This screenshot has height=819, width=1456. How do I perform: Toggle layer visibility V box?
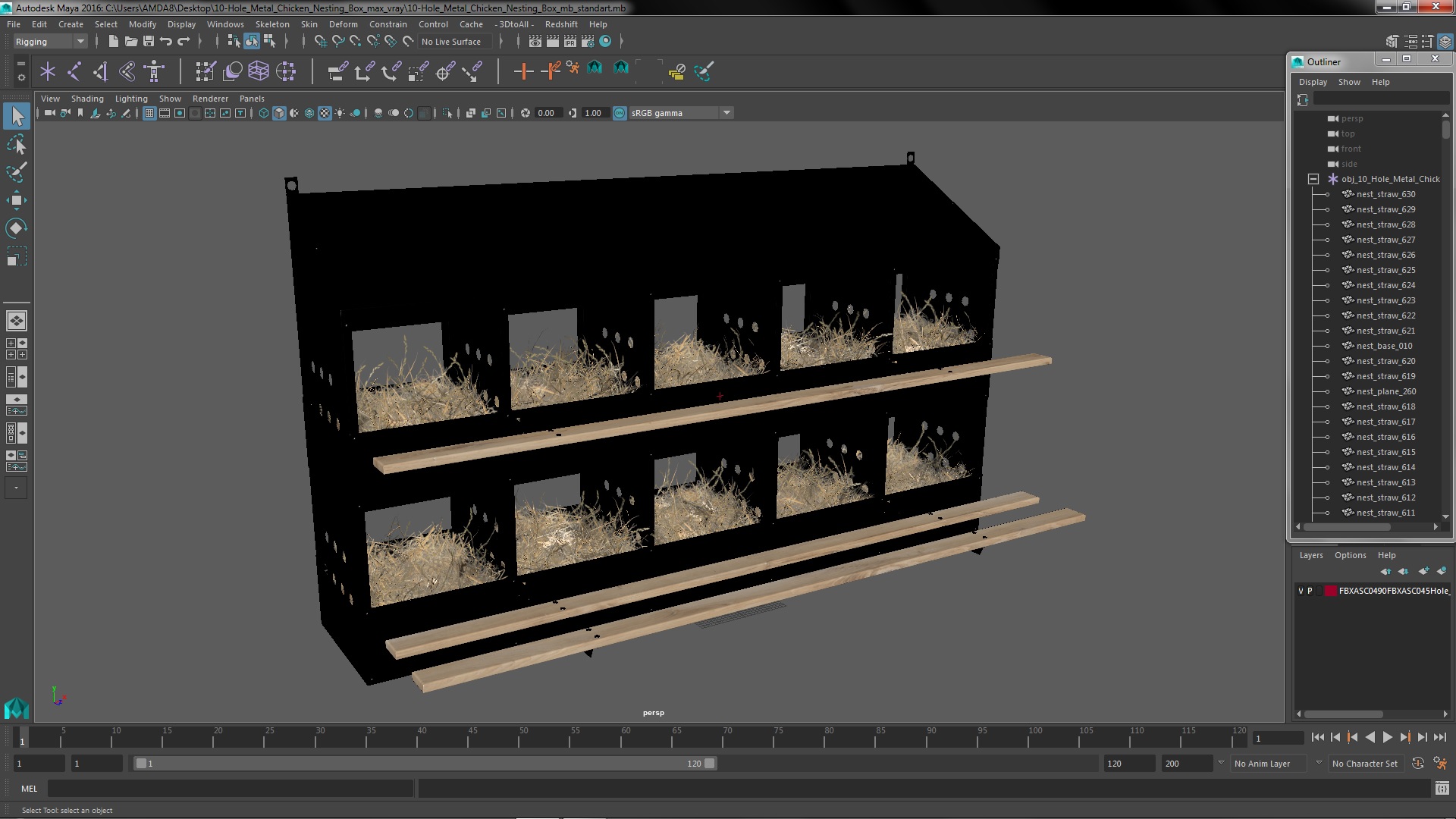pos(1301,591)
